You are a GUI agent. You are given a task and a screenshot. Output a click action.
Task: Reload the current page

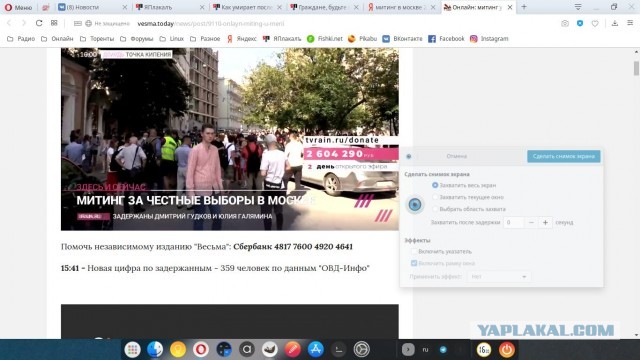click(x=39, y=23)
